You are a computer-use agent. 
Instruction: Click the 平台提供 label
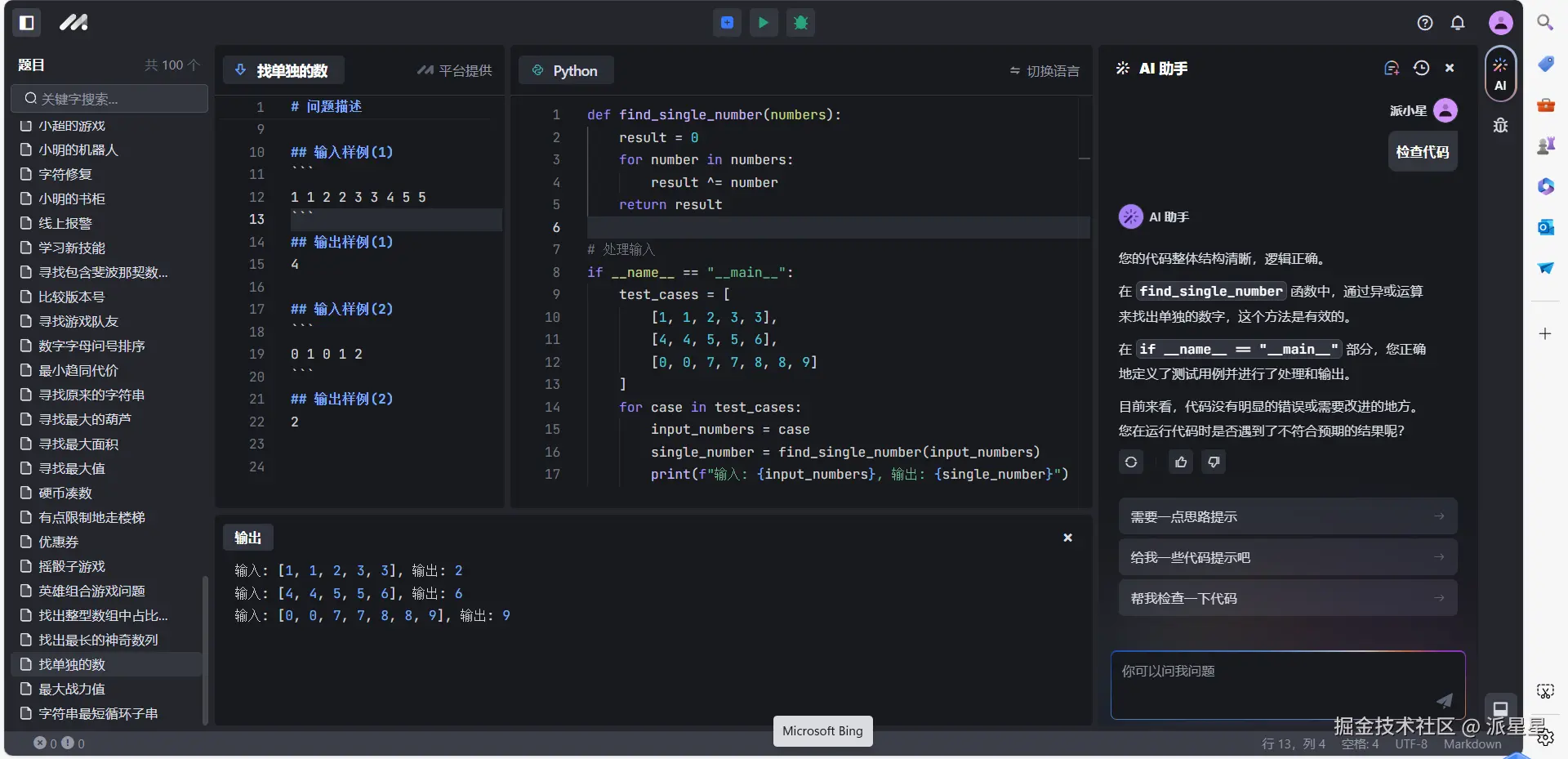tap(455, 71)
